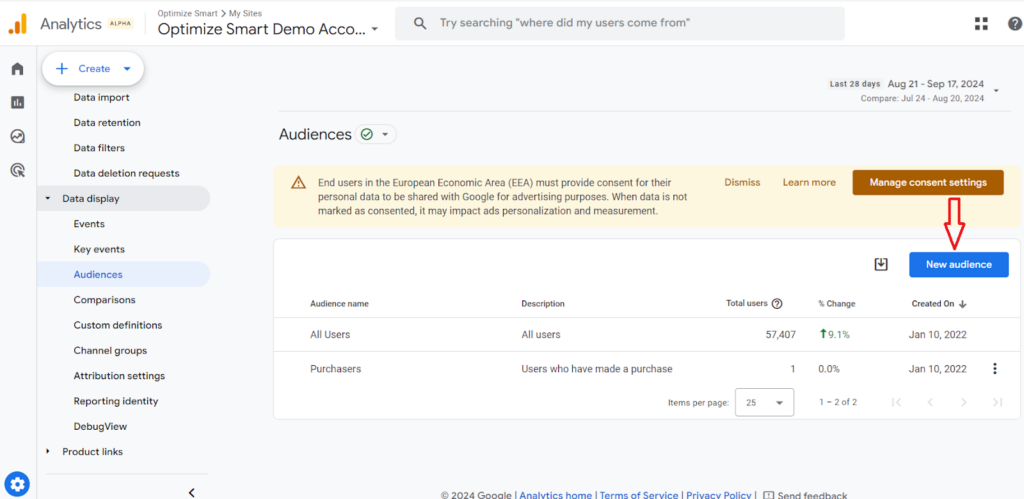Viewport: 1024px width, 499px height.
Task: Open the Home icon in left rail
Action: pyautogui.click(x=18, y=69)
